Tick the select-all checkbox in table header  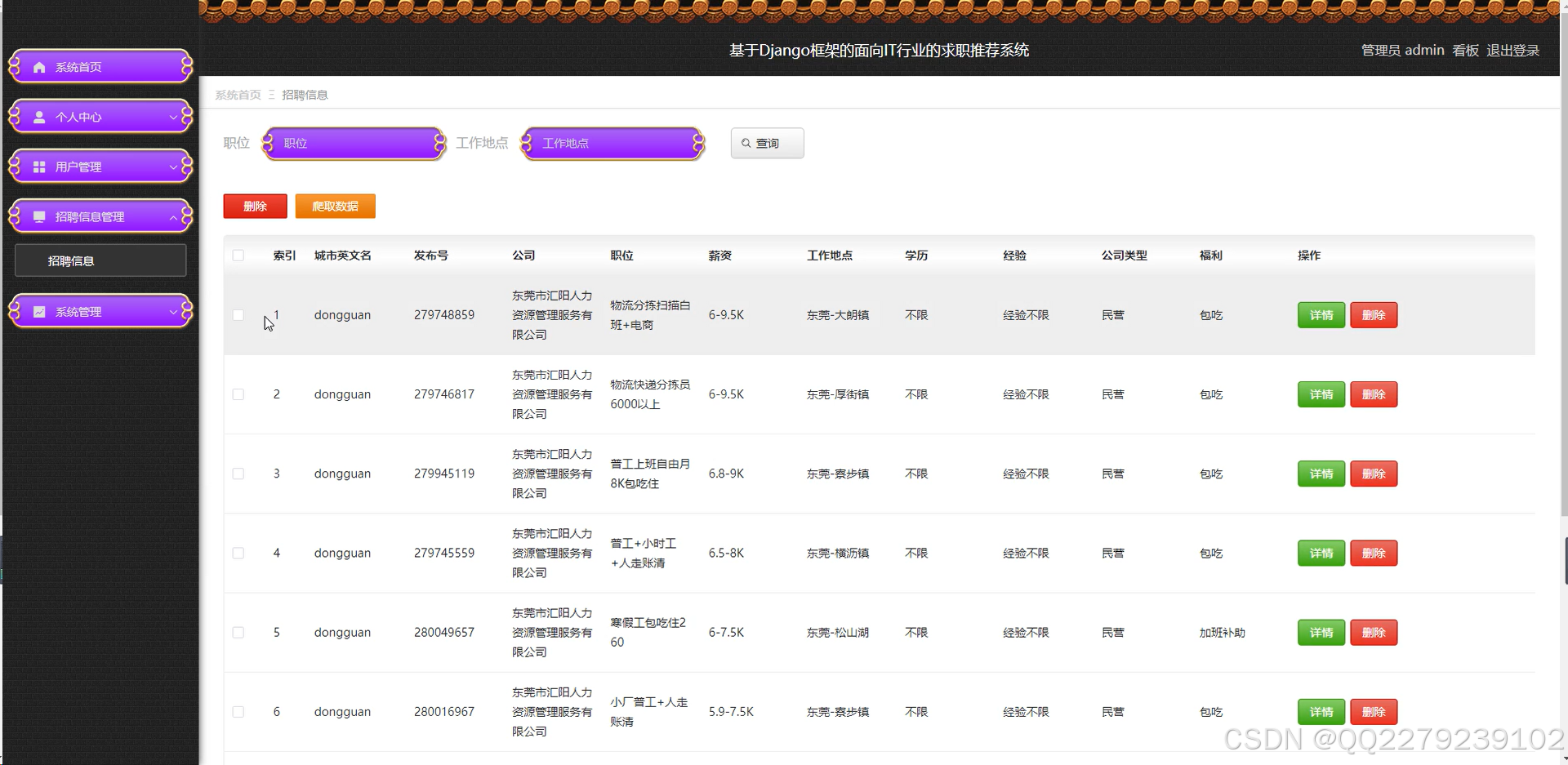tap(238, 256)
